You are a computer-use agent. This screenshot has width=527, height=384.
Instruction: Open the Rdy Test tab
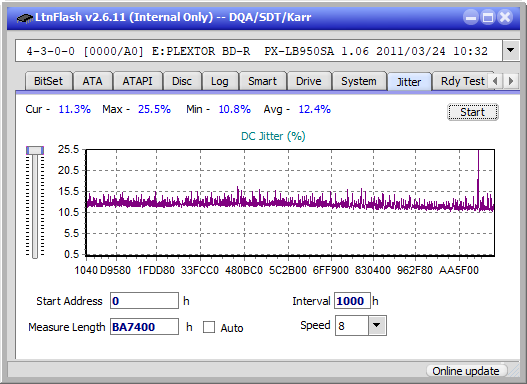click(462, 81)
